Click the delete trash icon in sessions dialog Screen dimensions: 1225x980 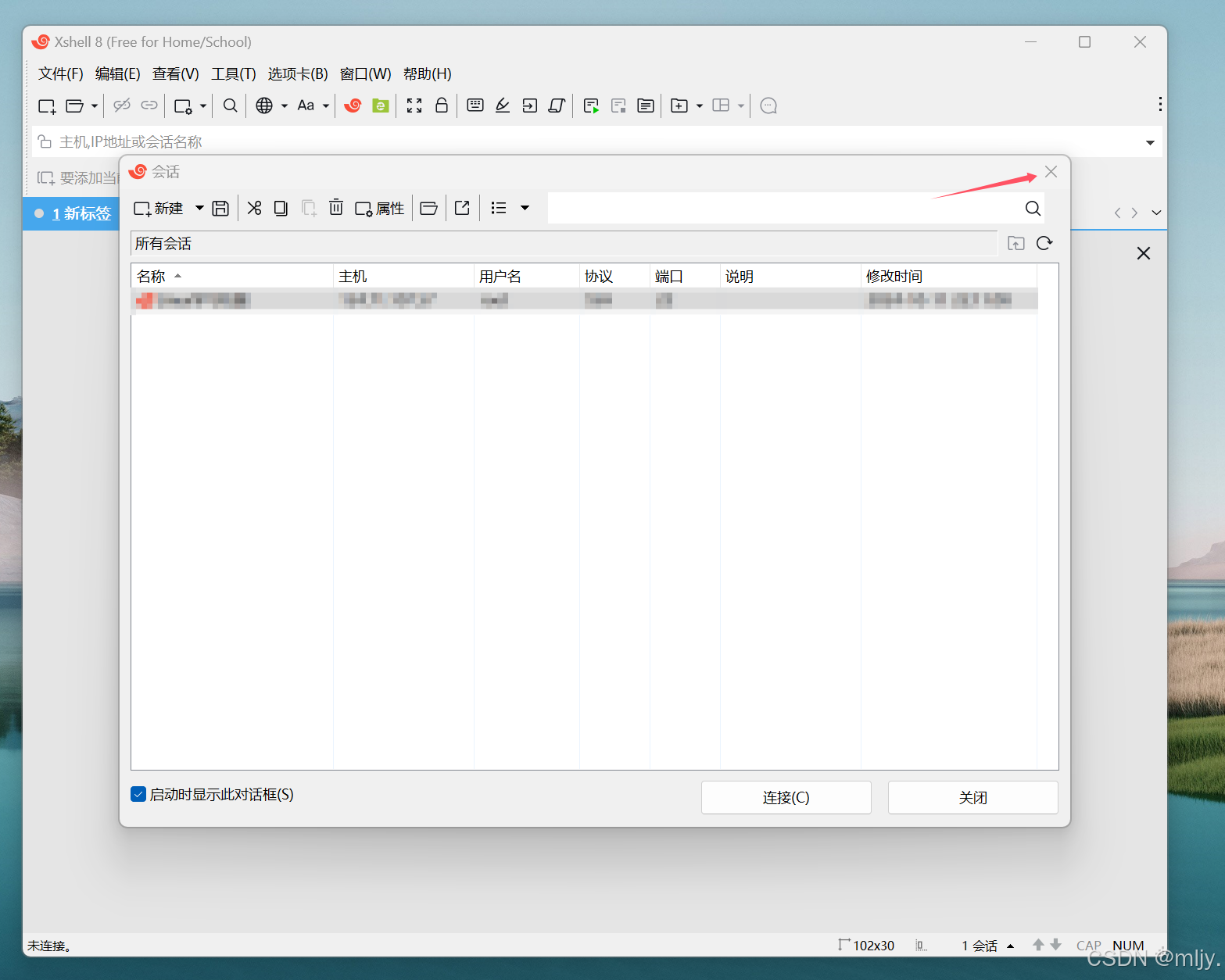pyautogui.click(x=336, y=208)
